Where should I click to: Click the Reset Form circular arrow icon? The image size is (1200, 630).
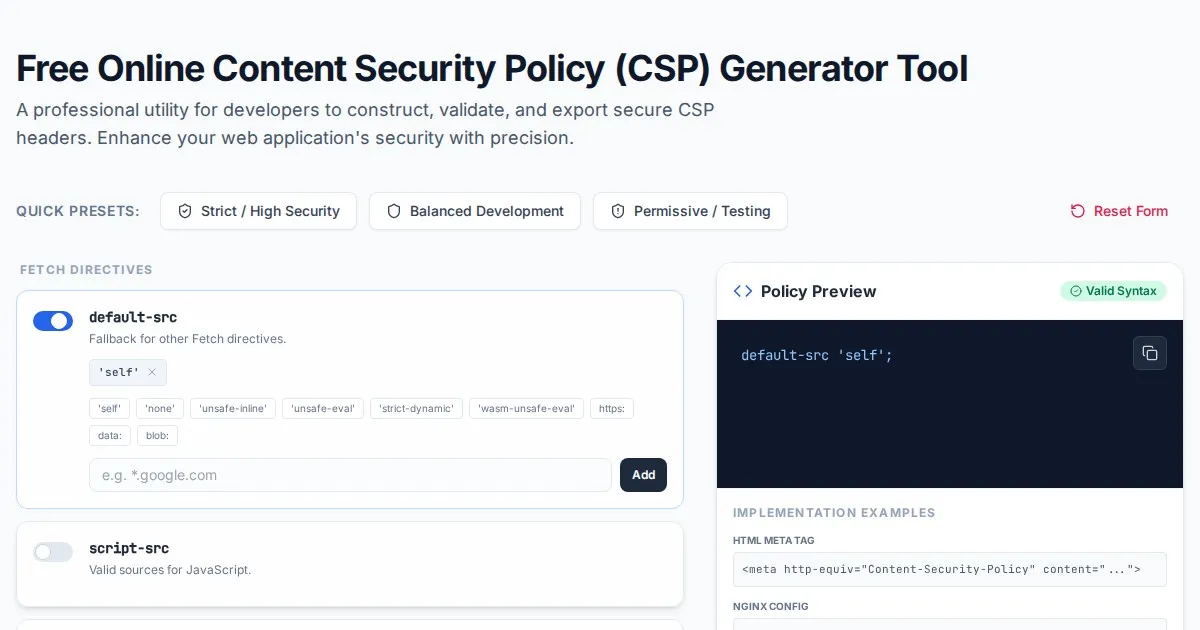[x=1077, y=211]
